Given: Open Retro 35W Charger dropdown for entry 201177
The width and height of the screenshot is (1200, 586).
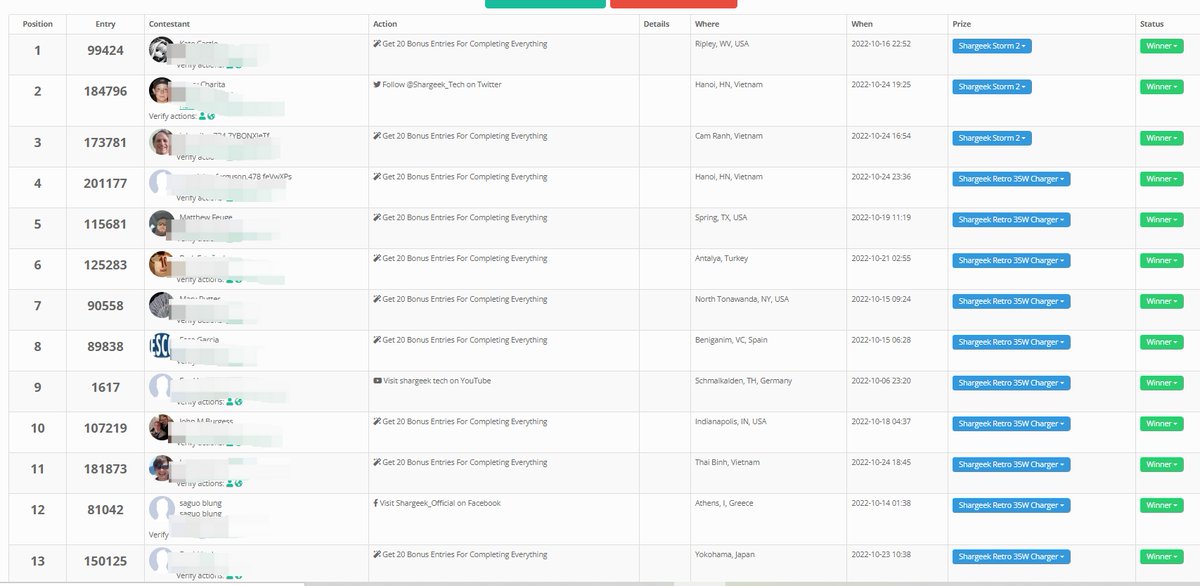Looking at the screenshot, I should [x=1011, y=179].
